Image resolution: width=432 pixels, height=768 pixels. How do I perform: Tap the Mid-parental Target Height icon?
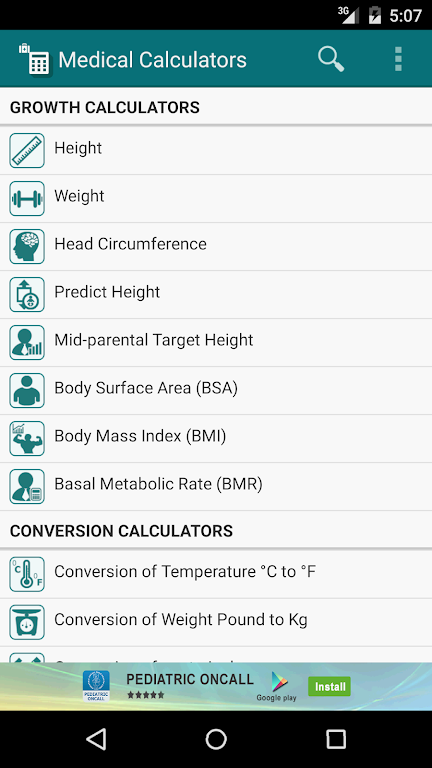coord(27,342)
